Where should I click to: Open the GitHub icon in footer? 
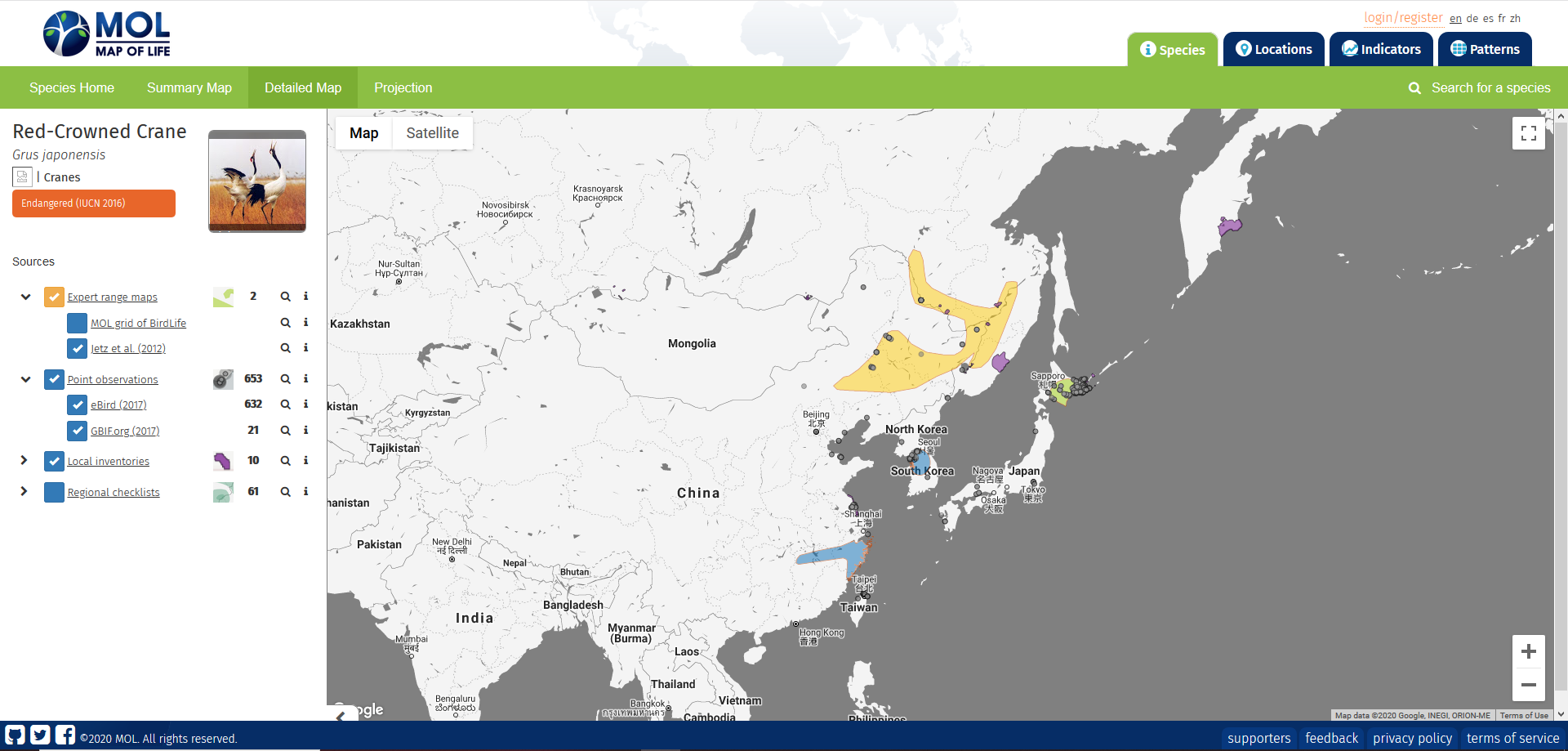pyautogui.click(x=16, y=735)
